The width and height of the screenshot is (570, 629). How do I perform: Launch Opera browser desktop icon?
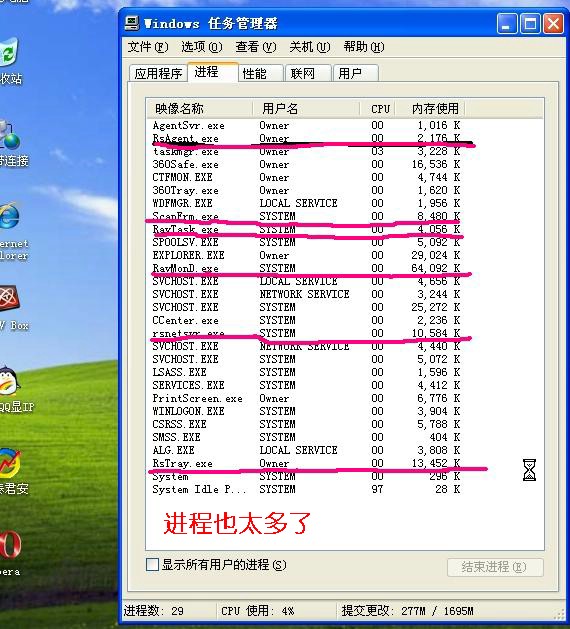(x=10, y=544)
